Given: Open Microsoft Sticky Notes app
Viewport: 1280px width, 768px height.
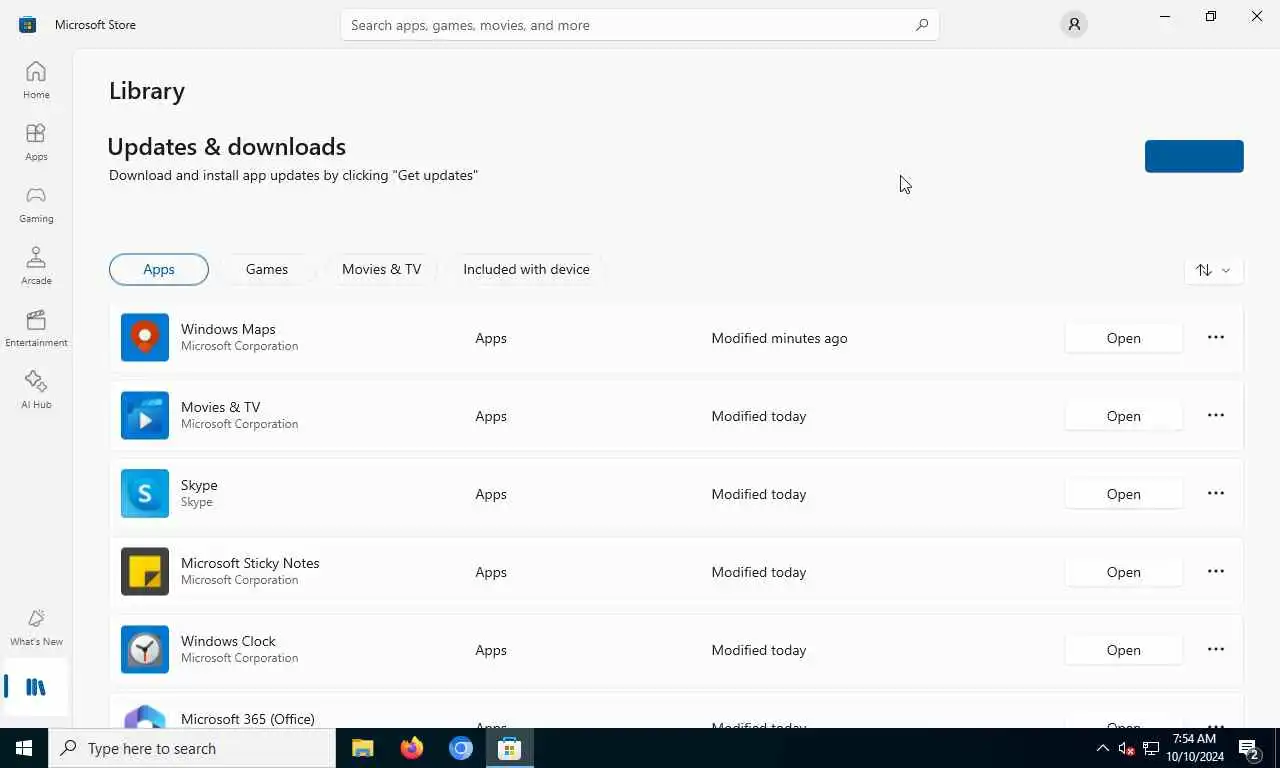Looking at the screenshot, I should (x=1123, y=572).
